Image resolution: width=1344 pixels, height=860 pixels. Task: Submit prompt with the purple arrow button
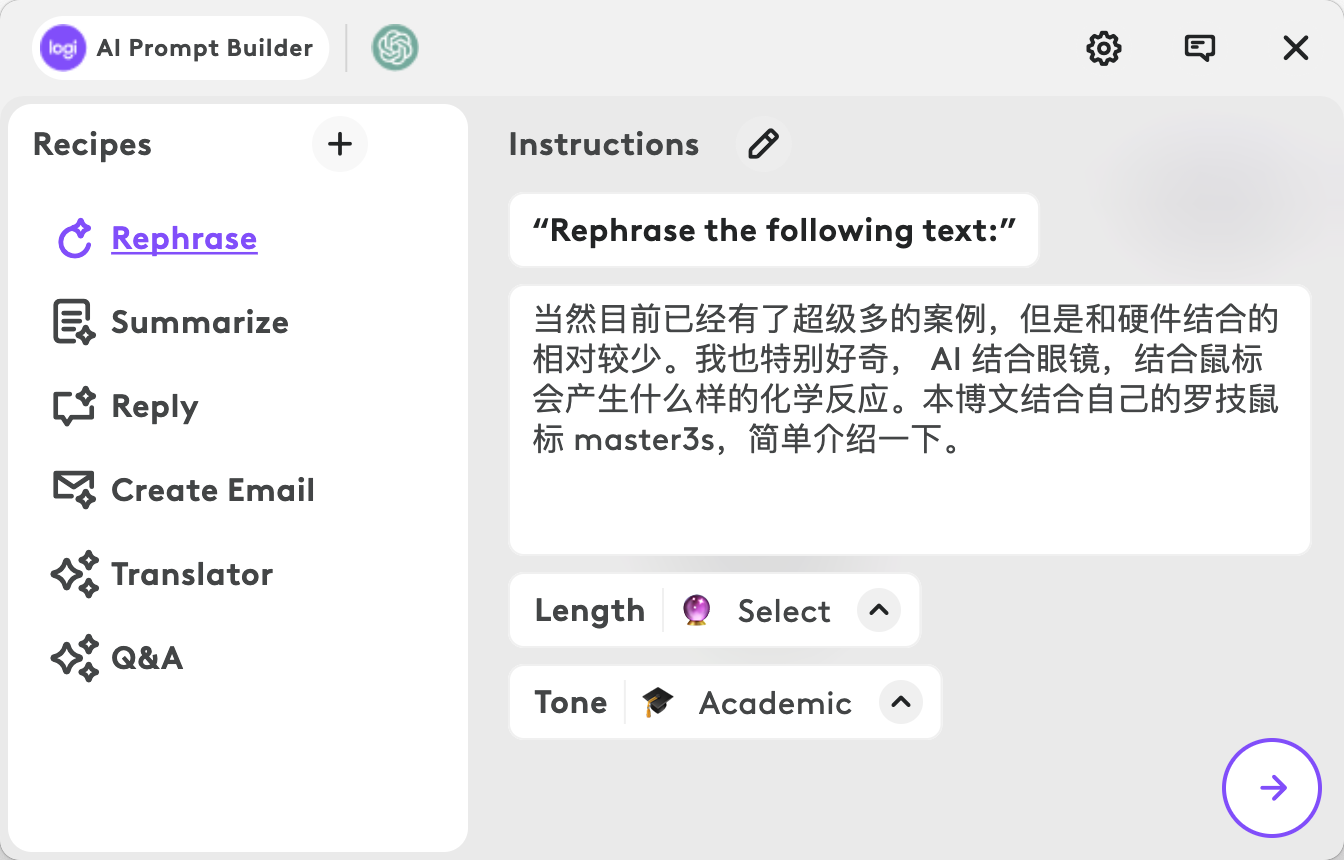1272,788
